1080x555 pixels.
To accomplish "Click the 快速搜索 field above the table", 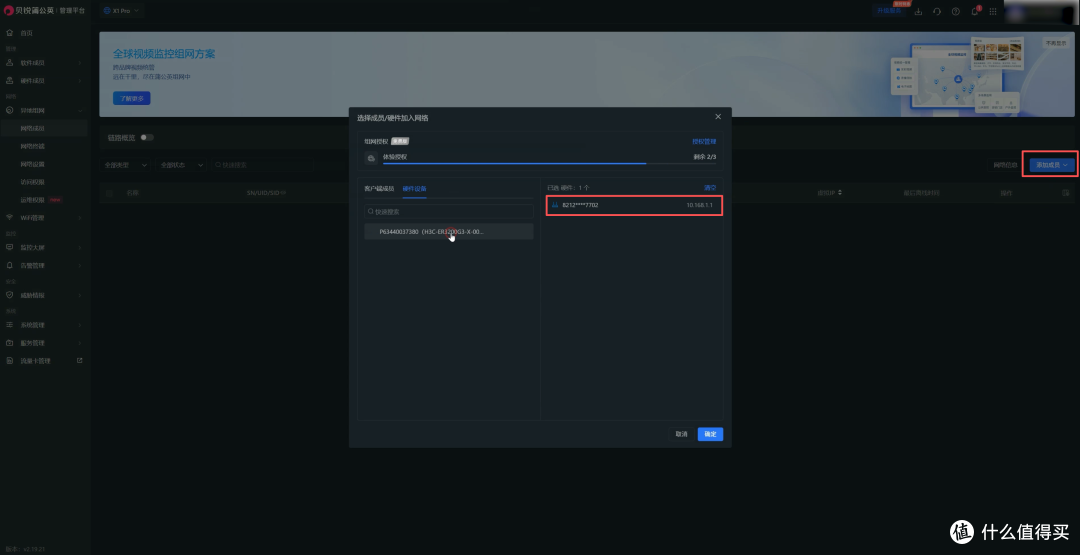I will pos(262,165).
